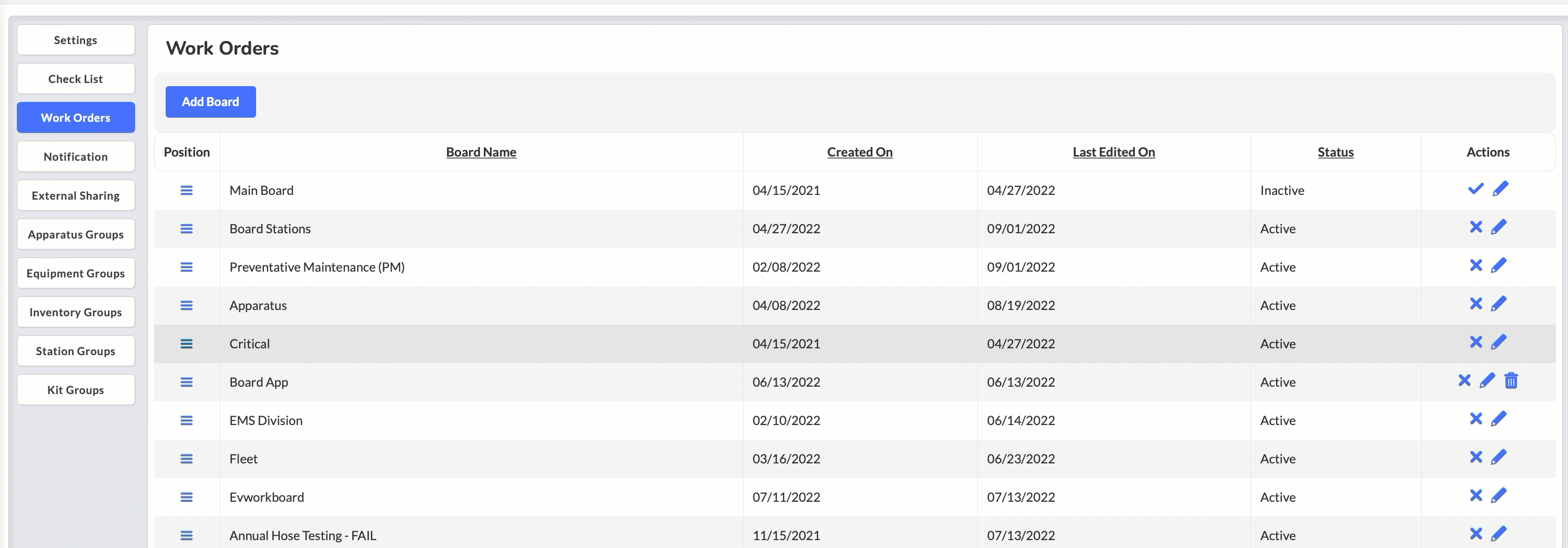Open Station Groups section
The height and width of the screenshot is (548, 1568).
pos(76,351)
